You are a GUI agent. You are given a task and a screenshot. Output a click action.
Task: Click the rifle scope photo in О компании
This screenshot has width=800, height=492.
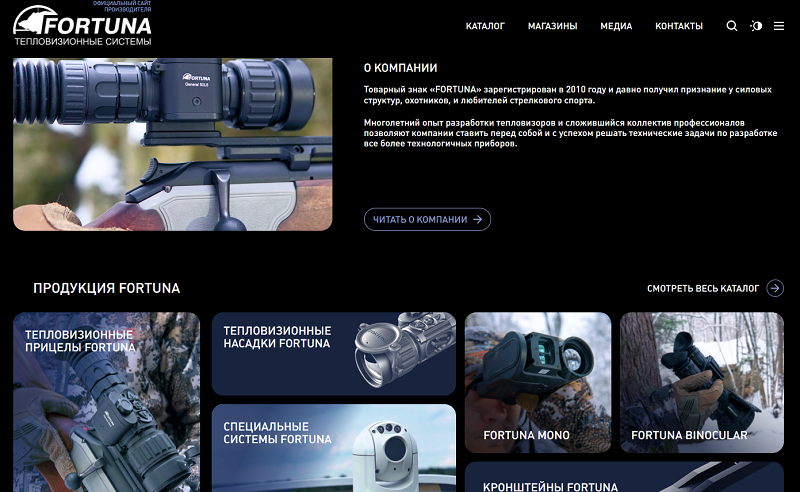[x=172, y=144]
